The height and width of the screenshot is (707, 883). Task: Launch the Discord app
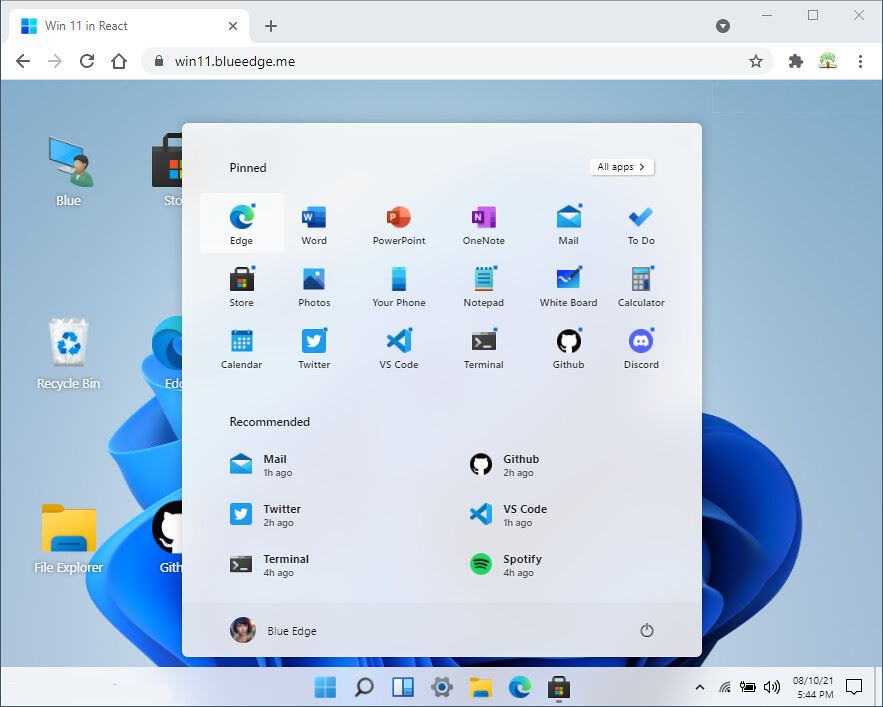(x=641, y=347)
